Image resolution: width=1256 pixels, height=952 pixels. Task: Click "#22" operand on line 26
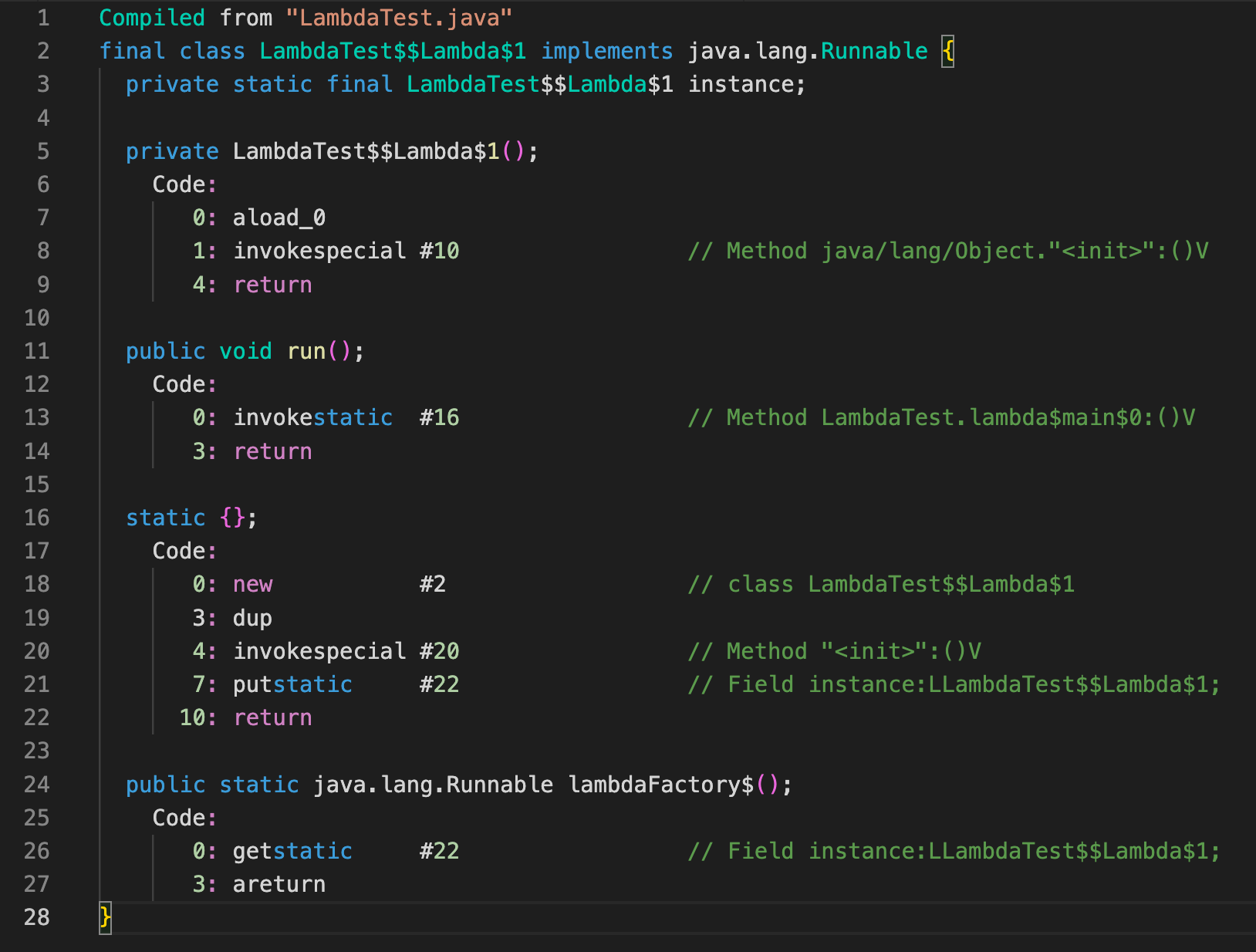[x=440, y=851]
